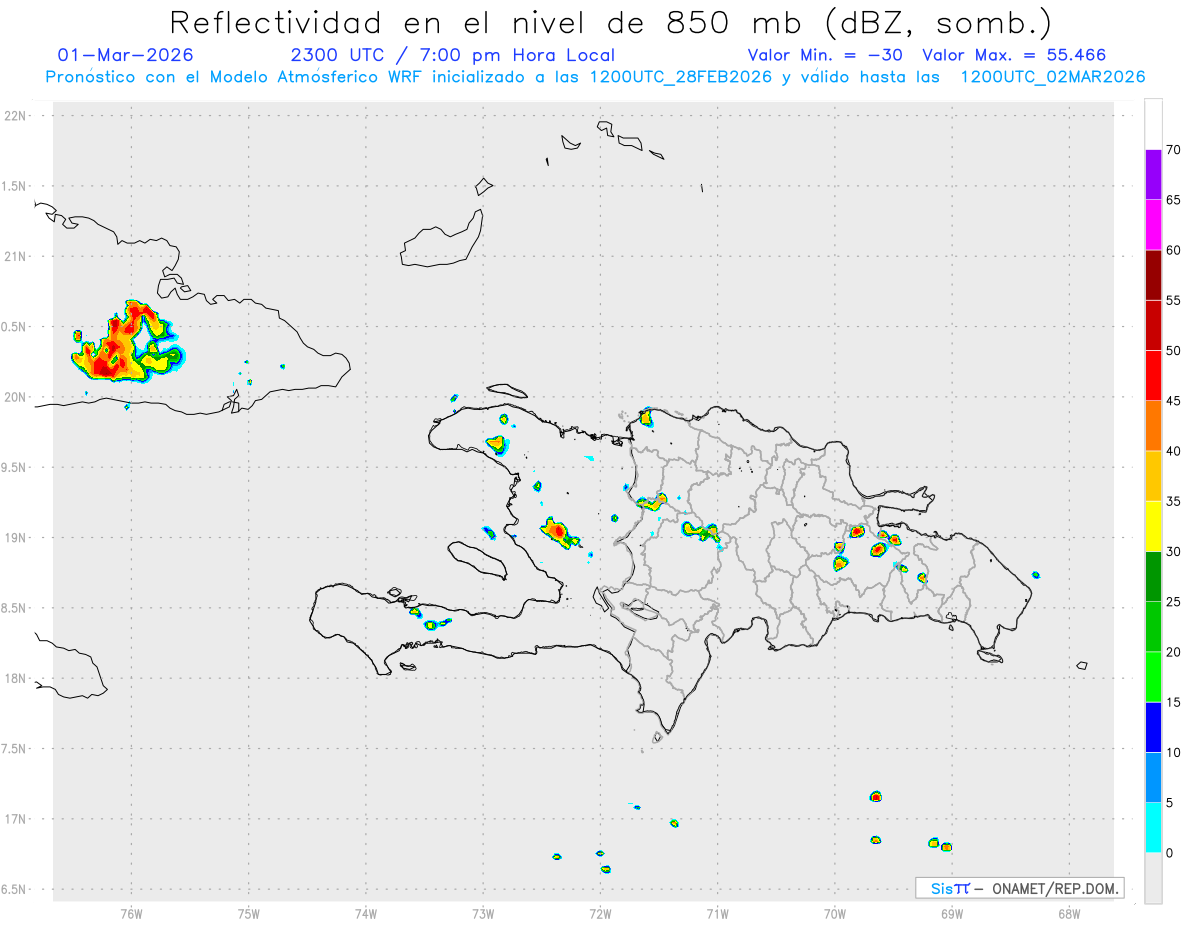Click the colorbar value label '0'

tap(1170, 853)
